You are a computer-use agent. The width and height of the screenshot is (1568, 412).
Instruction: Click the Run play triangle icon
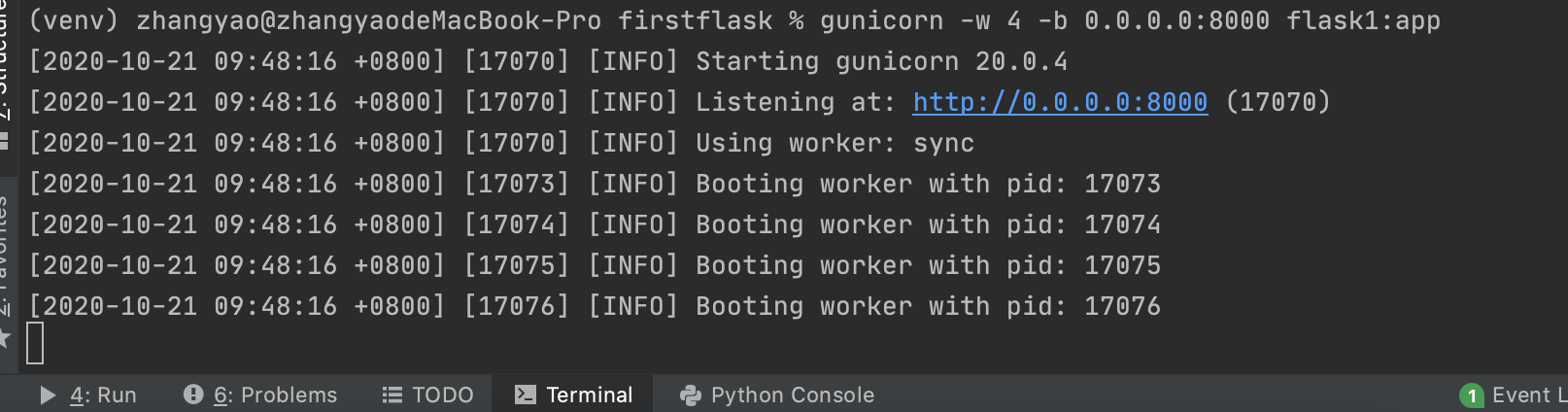pyautogui.click(x=48, y=395)
